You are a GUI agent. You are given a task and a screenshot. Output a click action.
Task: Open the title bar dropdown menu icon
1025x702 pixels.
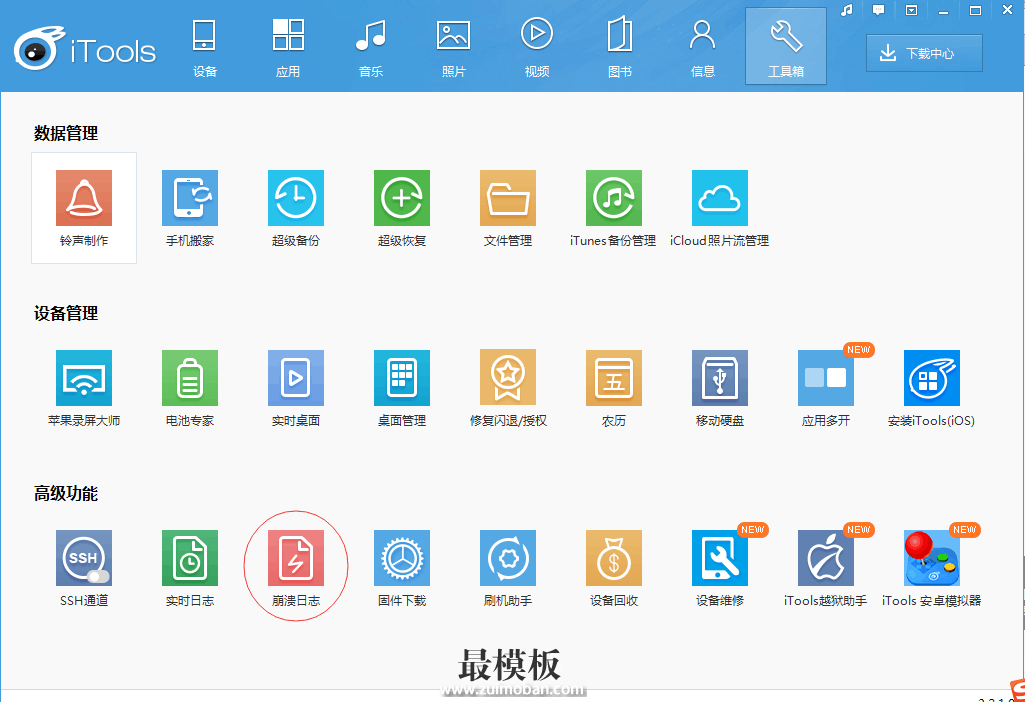911,10
